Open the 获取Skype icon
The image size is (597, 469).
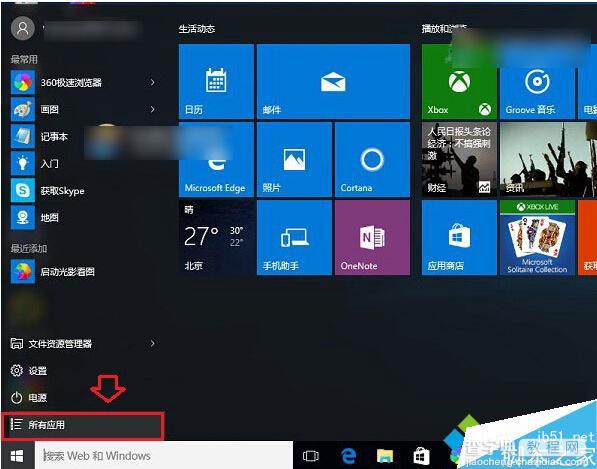tap(23, 191)
